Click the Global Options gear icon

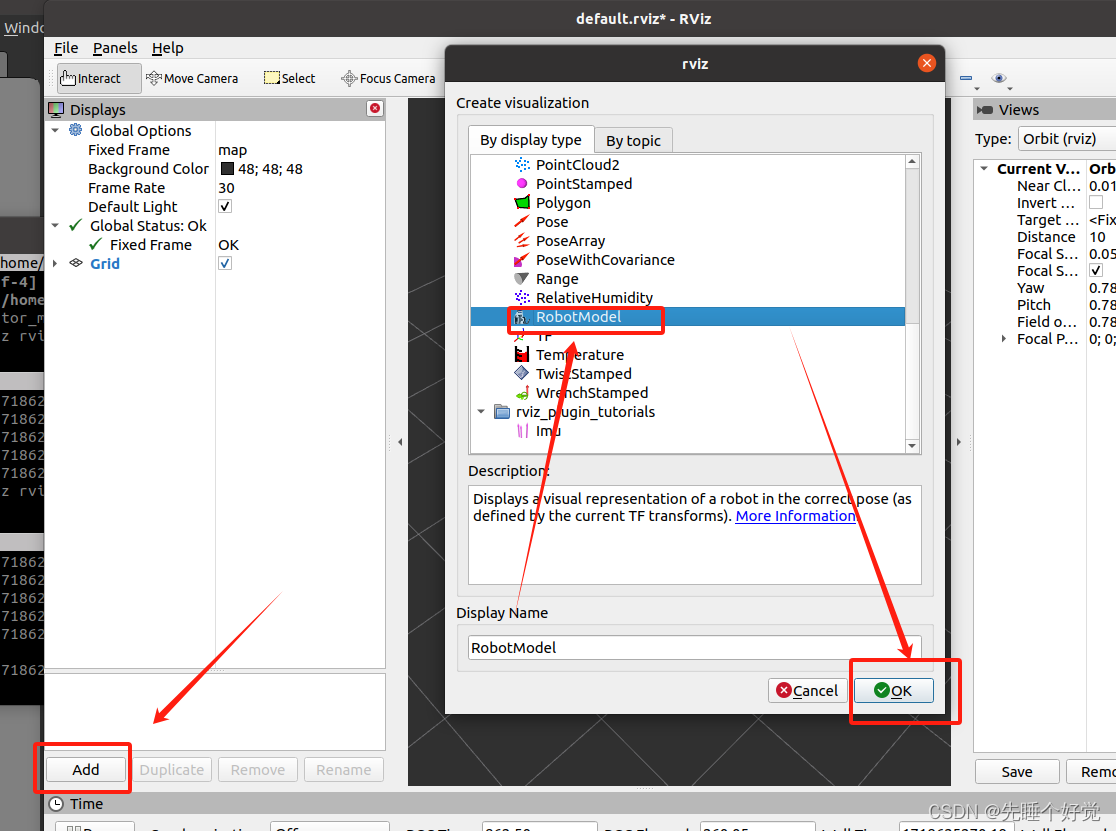click(x=75, y=129)
